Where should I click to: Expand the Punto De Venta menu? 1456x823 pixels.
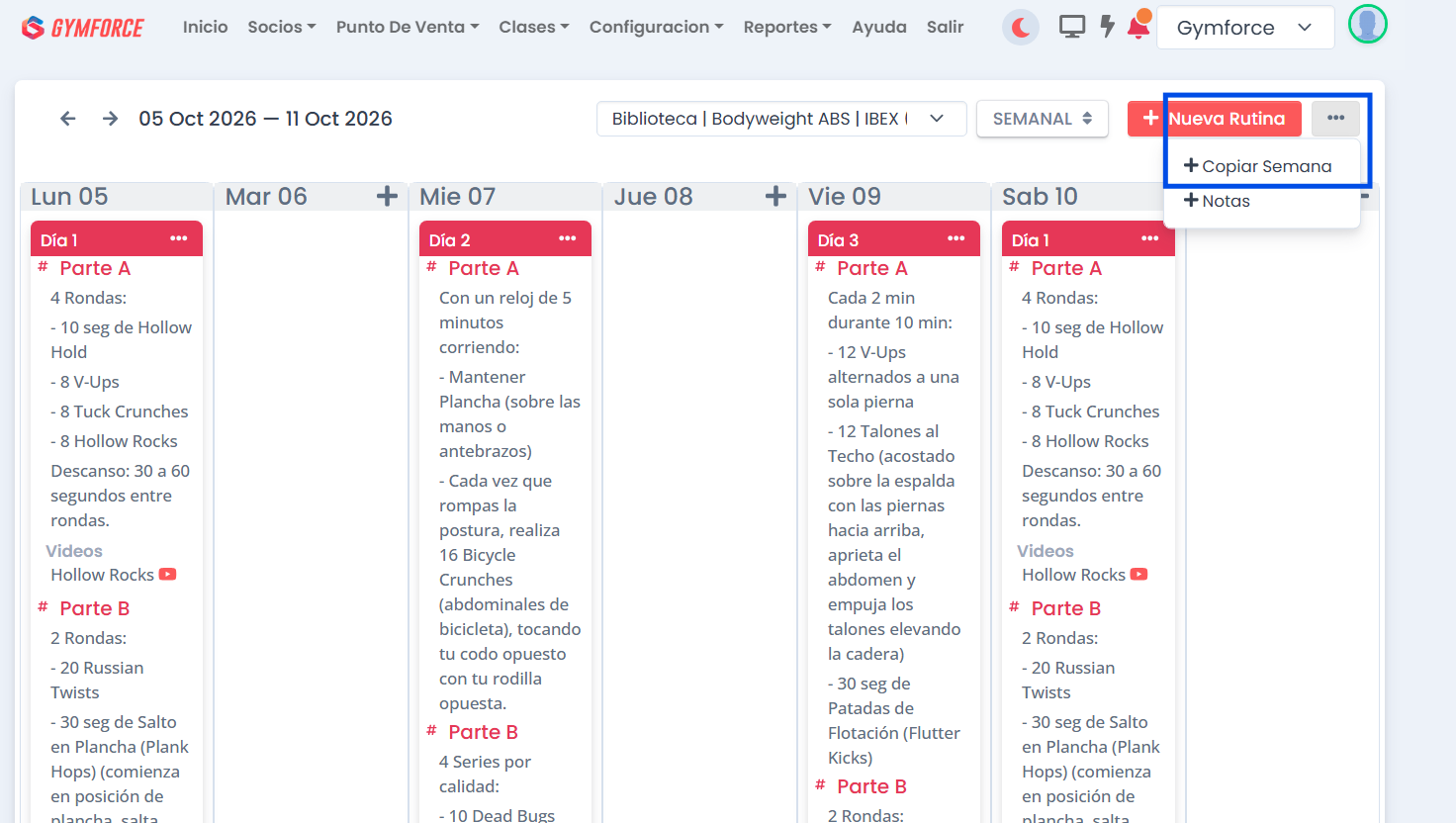click(x=408, y=27)
